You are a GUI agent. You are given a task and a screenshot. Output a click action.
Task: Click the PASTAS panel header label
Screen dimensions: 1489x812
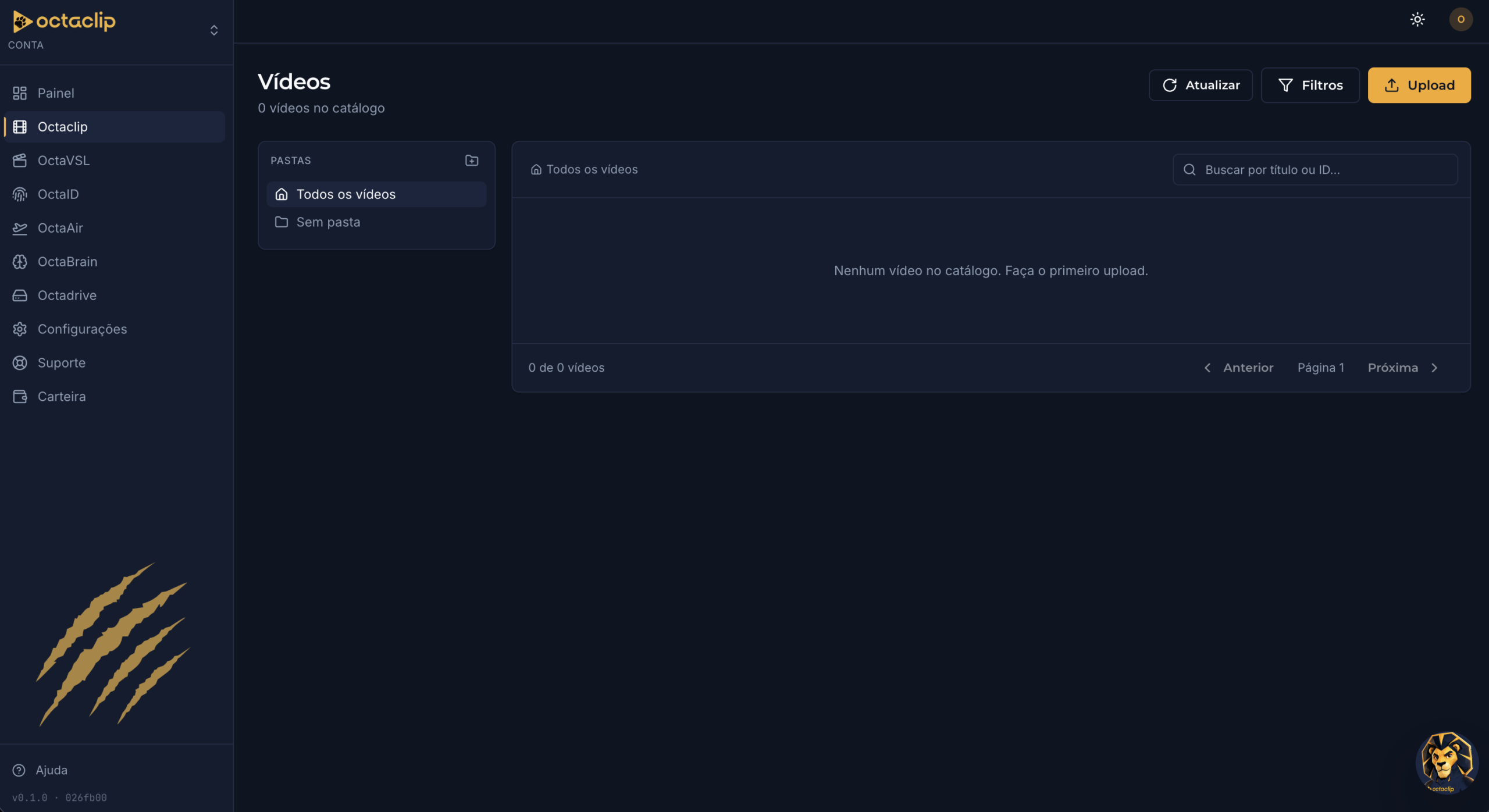click(x=291, y=161)
